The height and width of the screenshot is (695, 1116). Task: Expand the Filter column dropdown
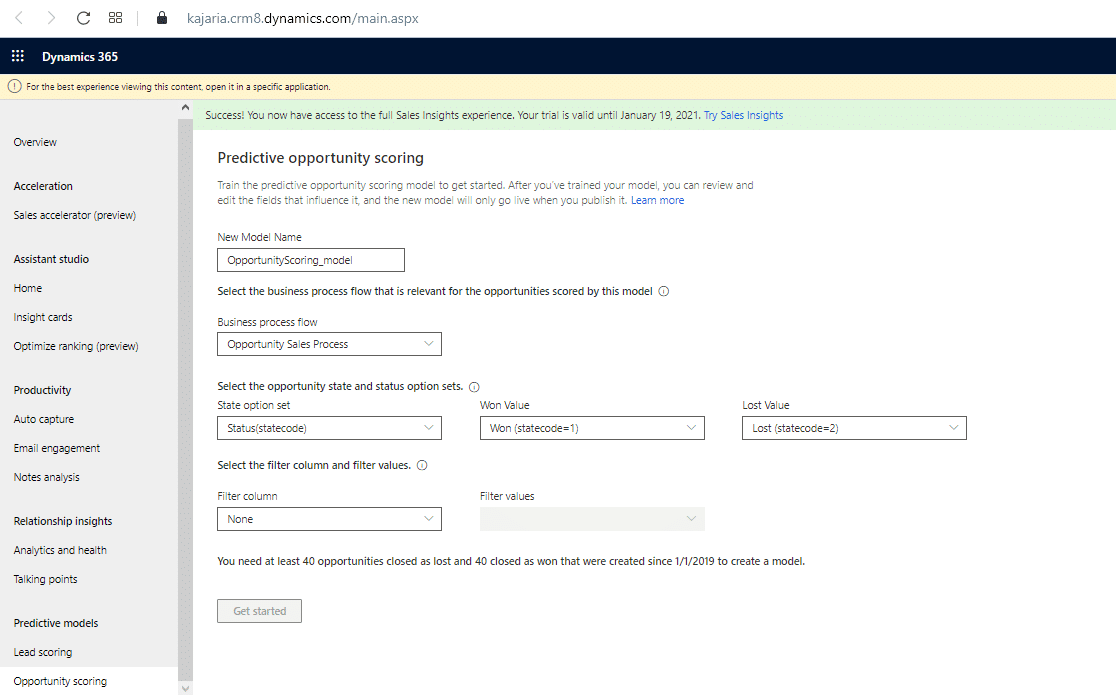pyautogui.click(x=330, y=519)
